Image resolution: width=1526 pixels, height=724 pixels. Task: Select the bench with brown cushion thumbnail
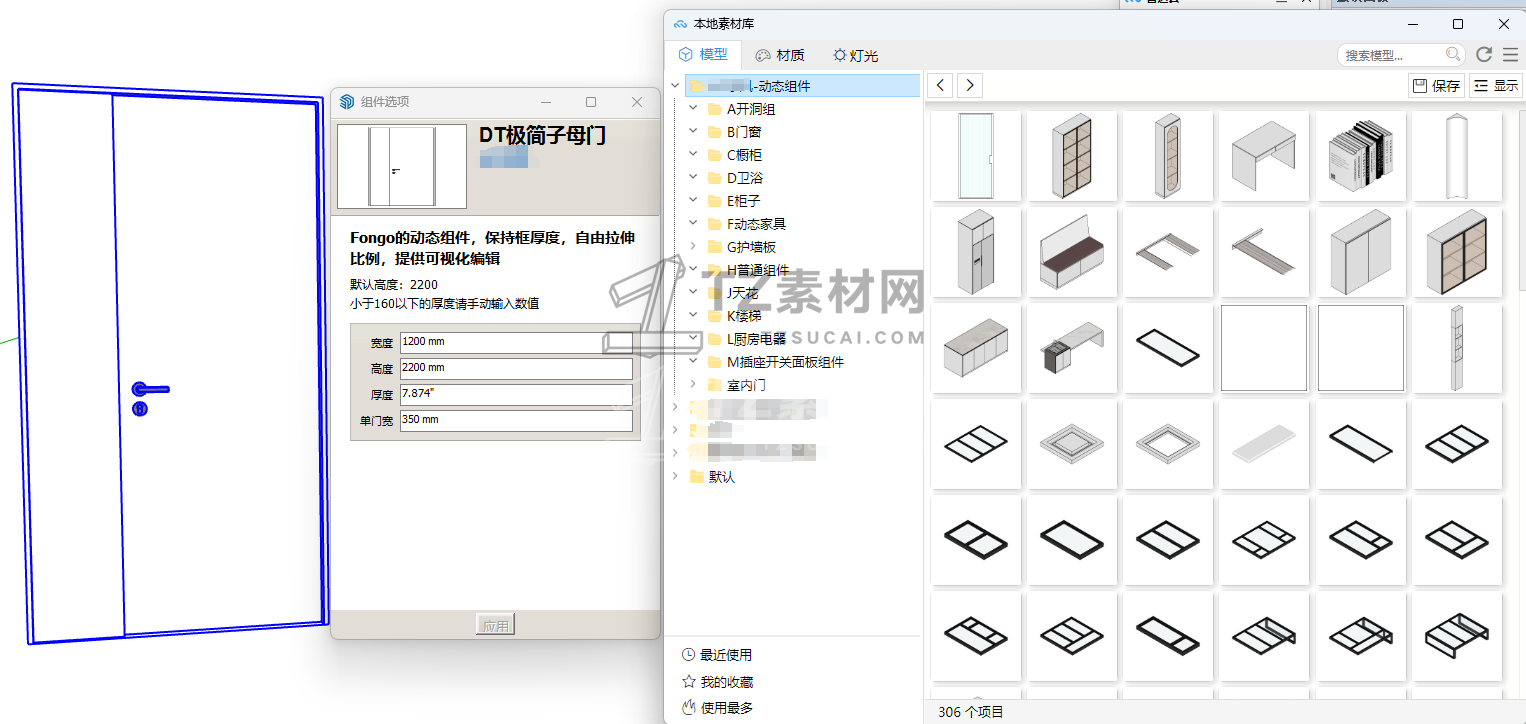tap(1072, 252)
